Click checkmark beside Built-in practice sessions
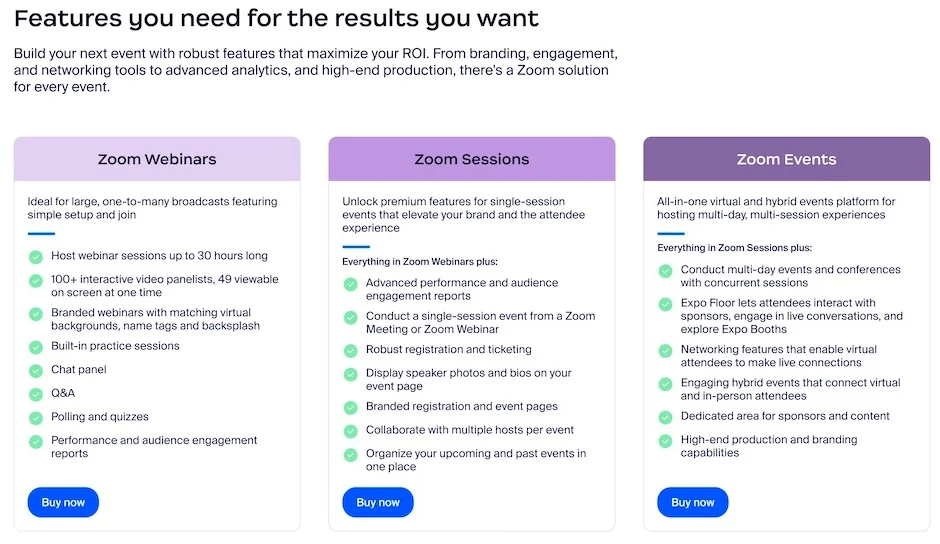The height and width of the screenshot is (544, 940). [x=36, y=347]
